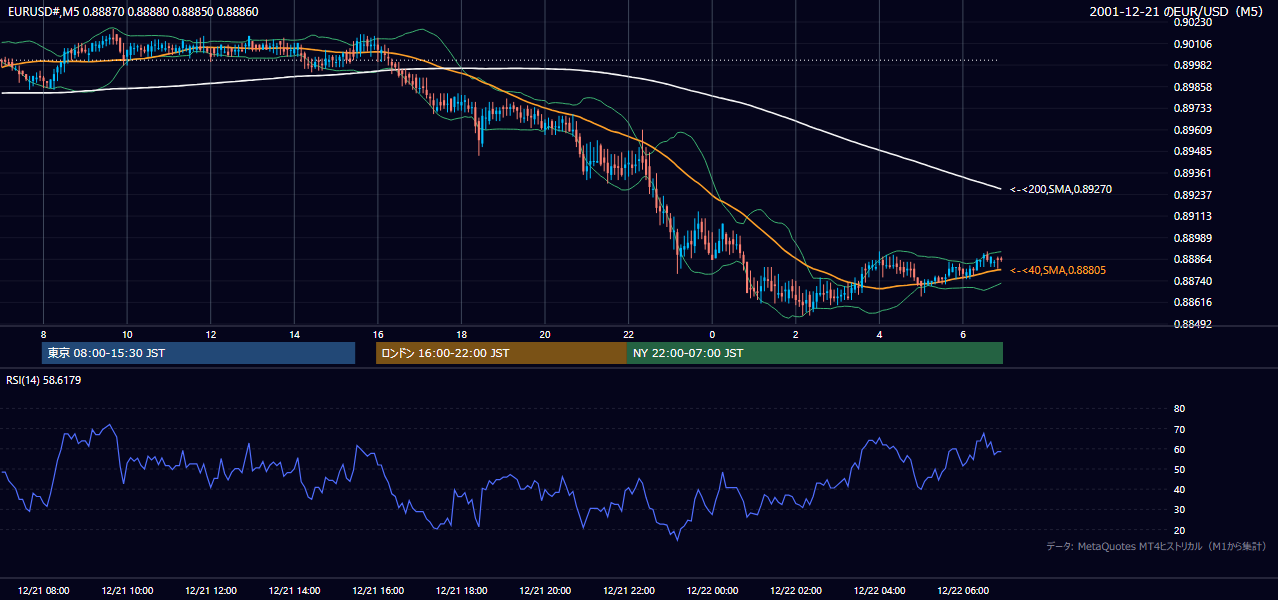Click the 0.90106 price axis label
This screenshot has width=1278, height=600.
tap(1192, 44)
